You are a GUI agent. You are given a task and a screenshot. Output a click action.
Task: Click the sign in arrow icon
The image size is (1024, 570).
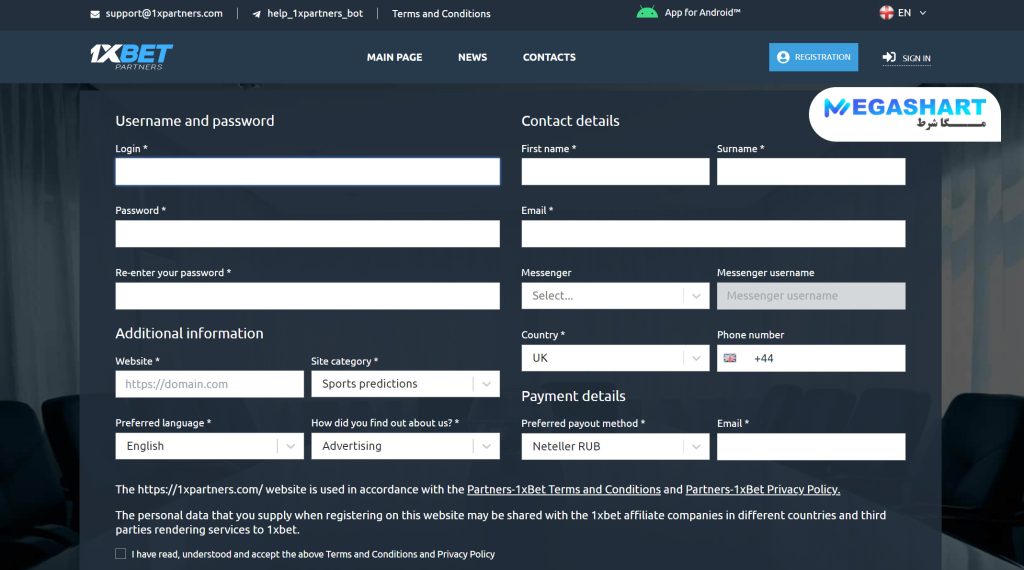tap(889, 57)
